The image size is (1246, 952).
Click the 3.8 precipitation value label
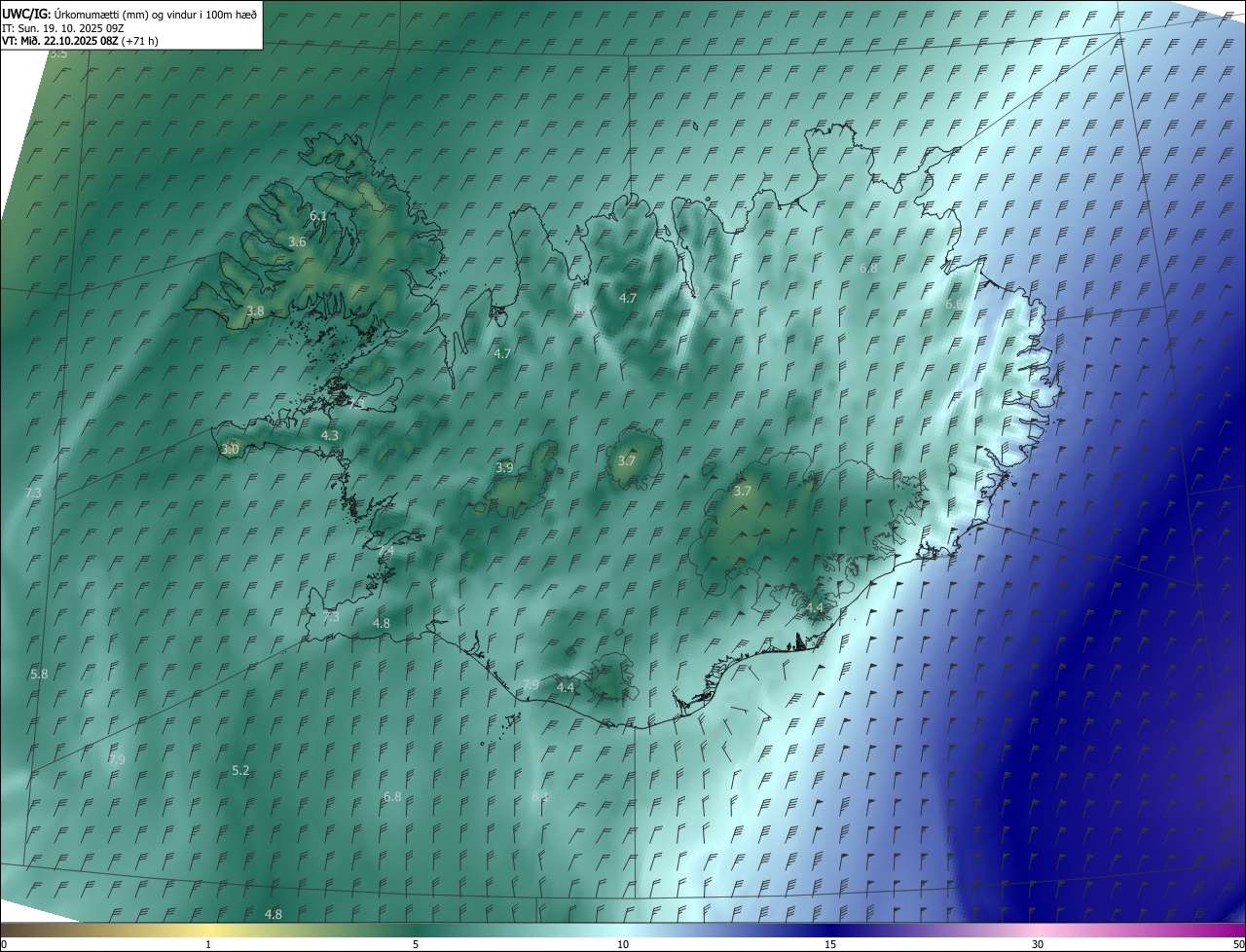click(255, 311)
